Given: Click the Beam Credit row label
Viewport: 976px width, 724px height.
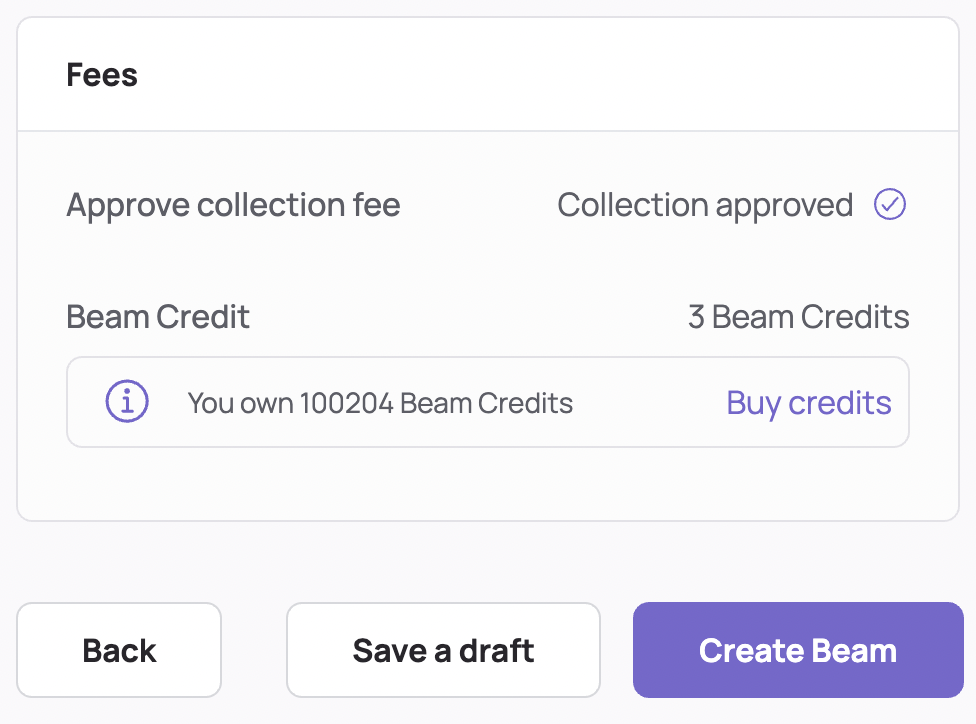Looking at the screenshot, I should pos(157,317).
